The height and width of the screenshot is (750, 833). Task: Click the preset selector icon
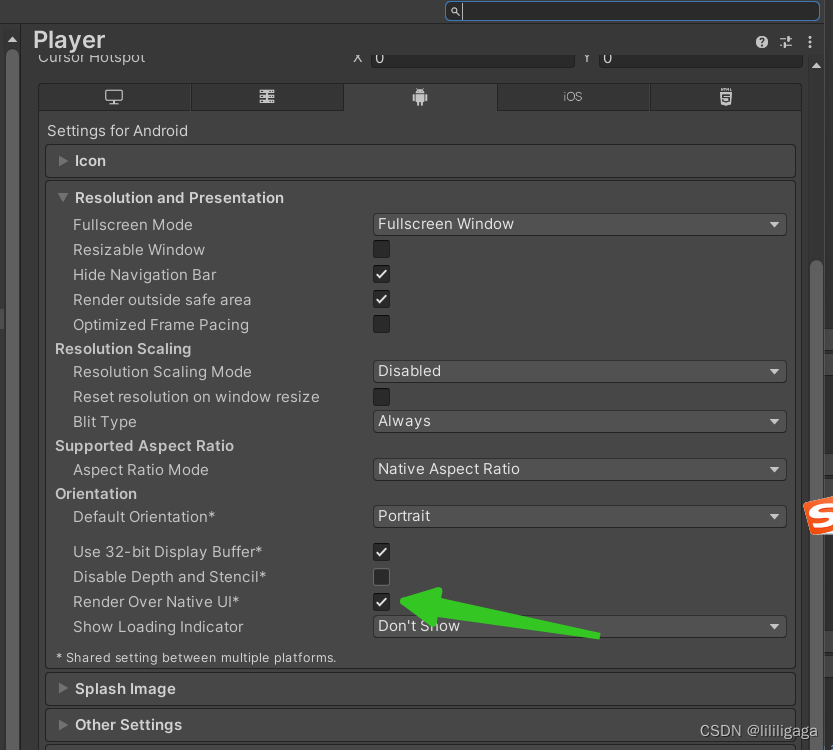786,42
